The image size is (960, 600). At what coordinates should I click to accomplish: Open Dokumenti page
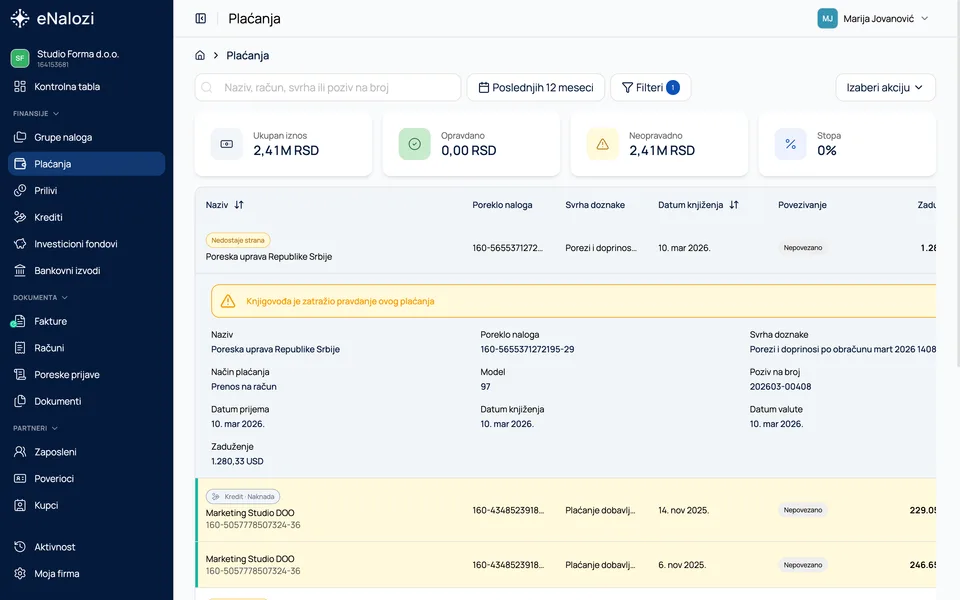(x=86, y=401)
